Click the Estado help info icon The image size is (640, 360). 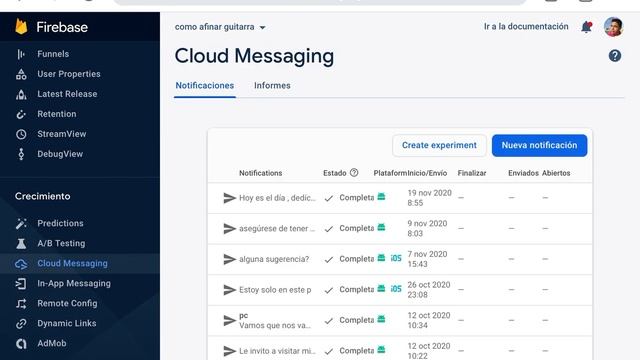coord(354,173)
